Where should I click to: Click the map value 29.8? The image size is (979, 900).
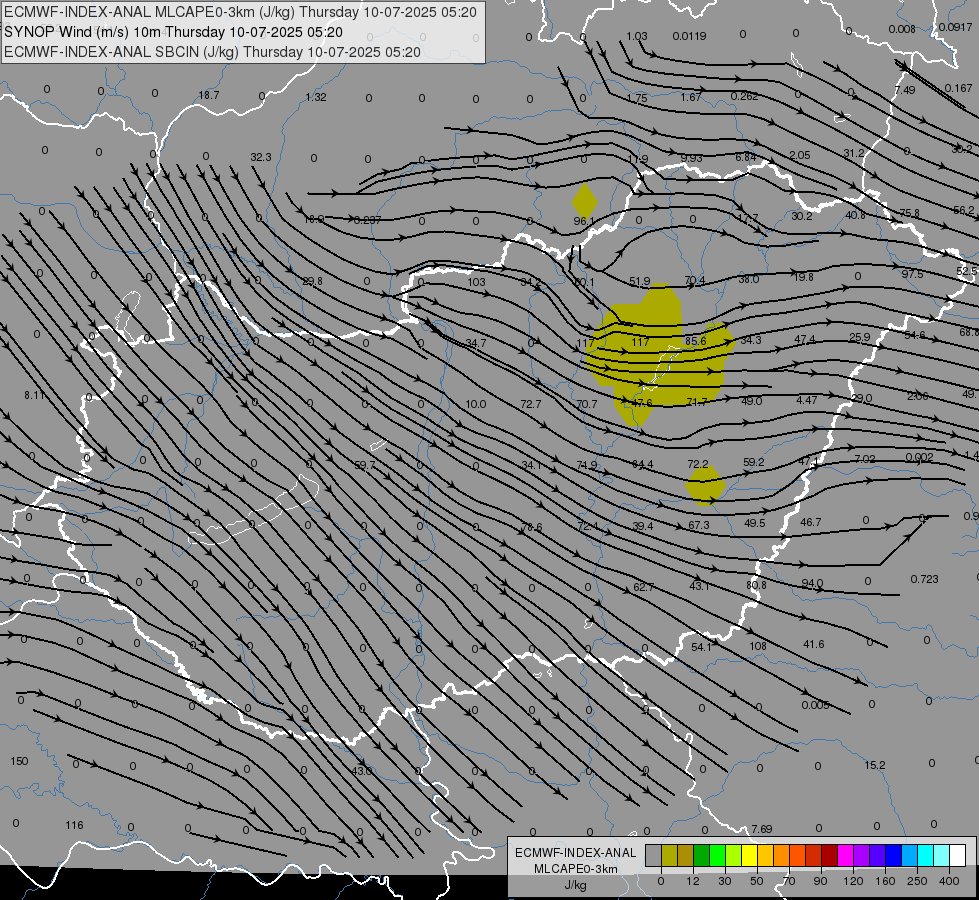click(x=312, y=281)
